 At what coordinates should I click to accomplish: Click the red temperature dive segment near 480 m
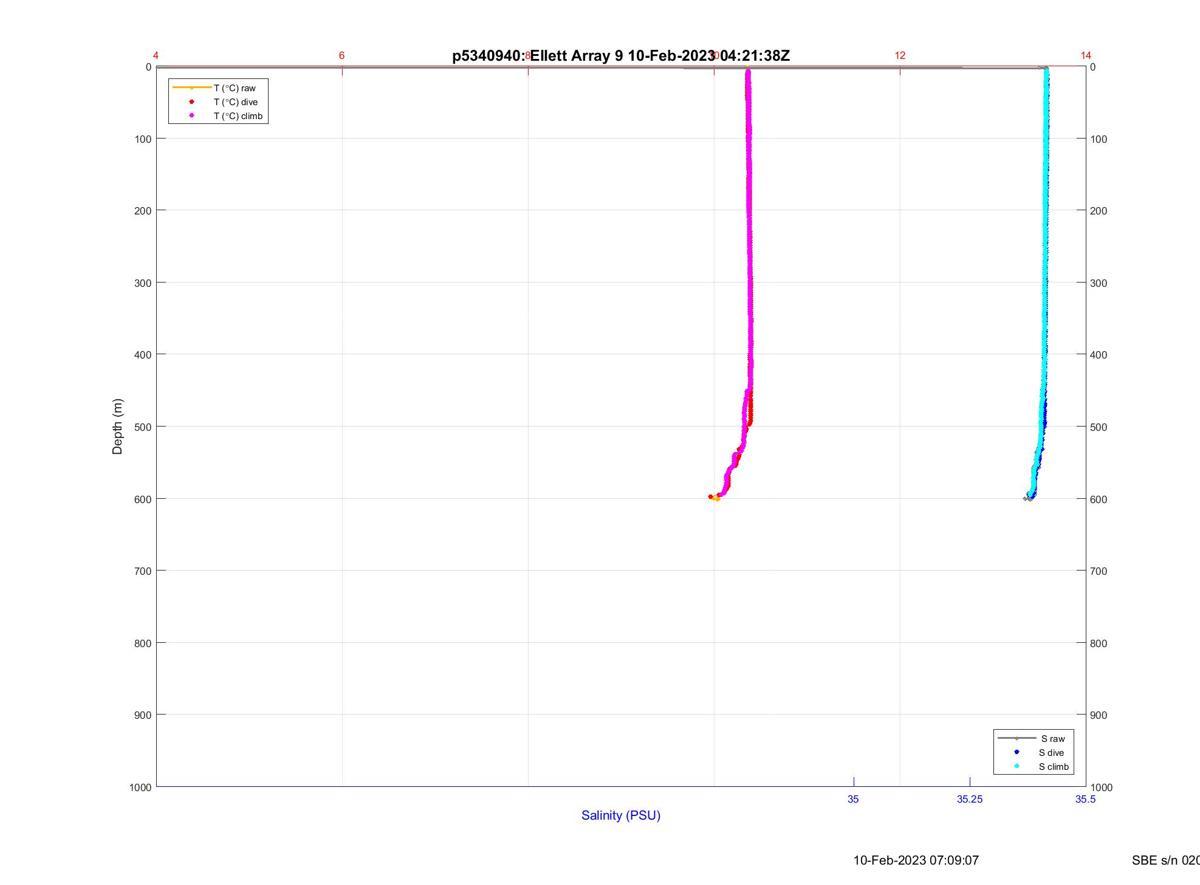pyautogui.click(x=750, y=411)
